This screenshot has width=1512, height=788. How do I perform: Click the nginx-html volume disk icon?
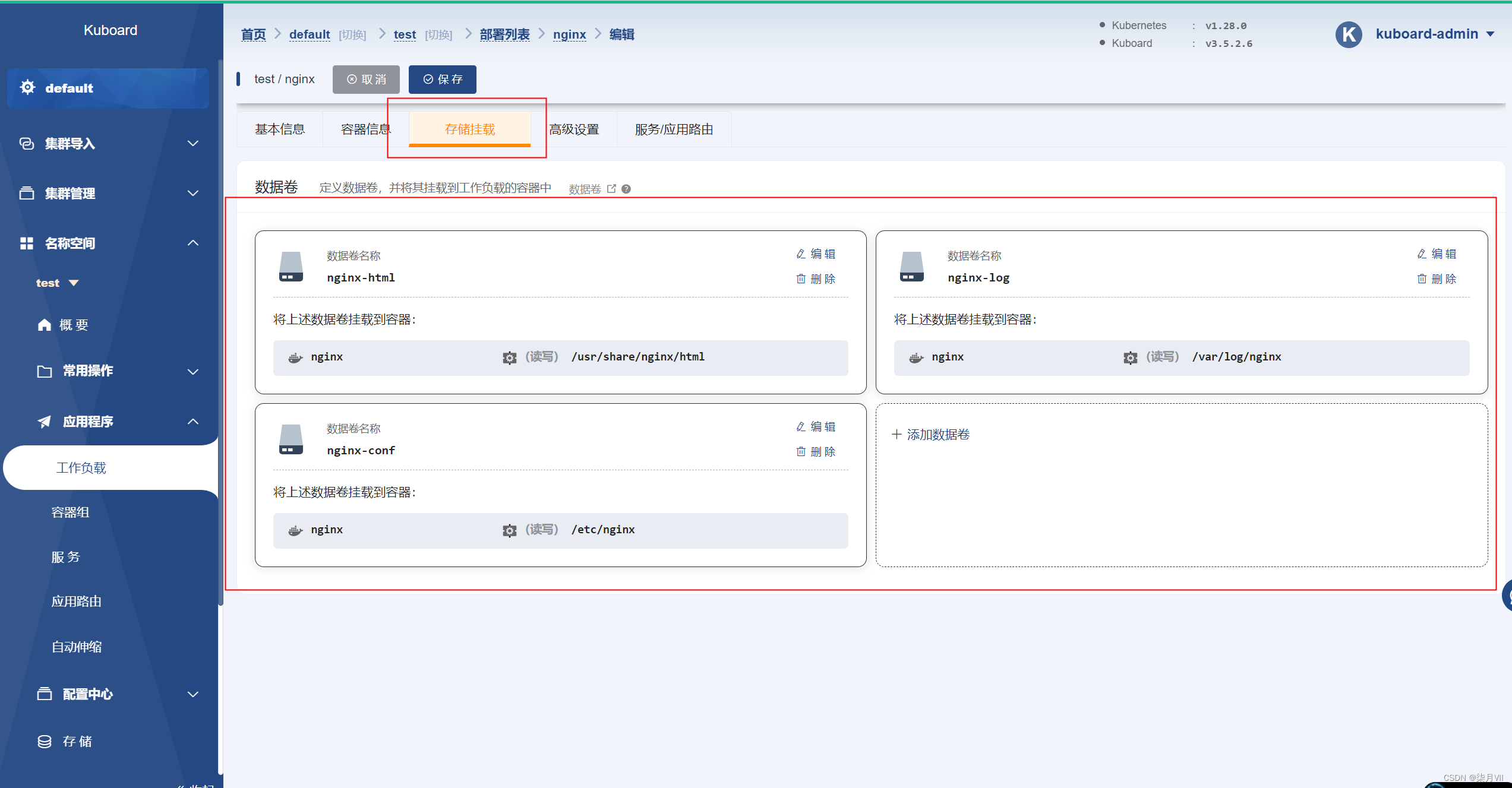291,267
